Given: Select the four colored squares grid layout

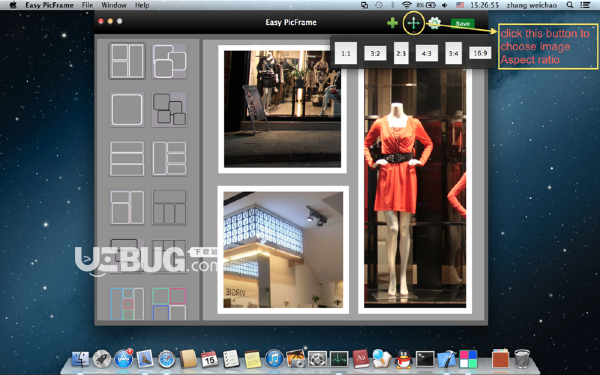Looking at the screenshot, I should pos(170,303).
